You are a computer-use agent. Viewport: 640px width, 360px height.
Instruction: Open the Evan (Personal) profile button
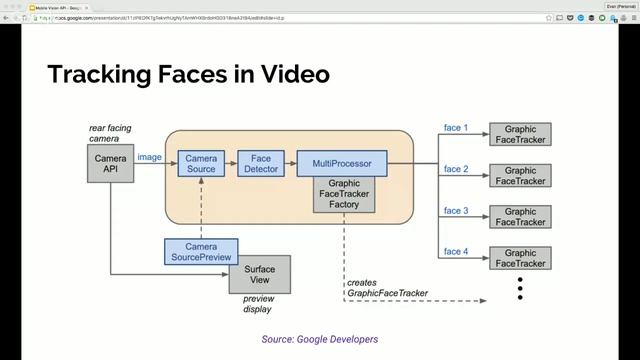[x=620, y=7]
